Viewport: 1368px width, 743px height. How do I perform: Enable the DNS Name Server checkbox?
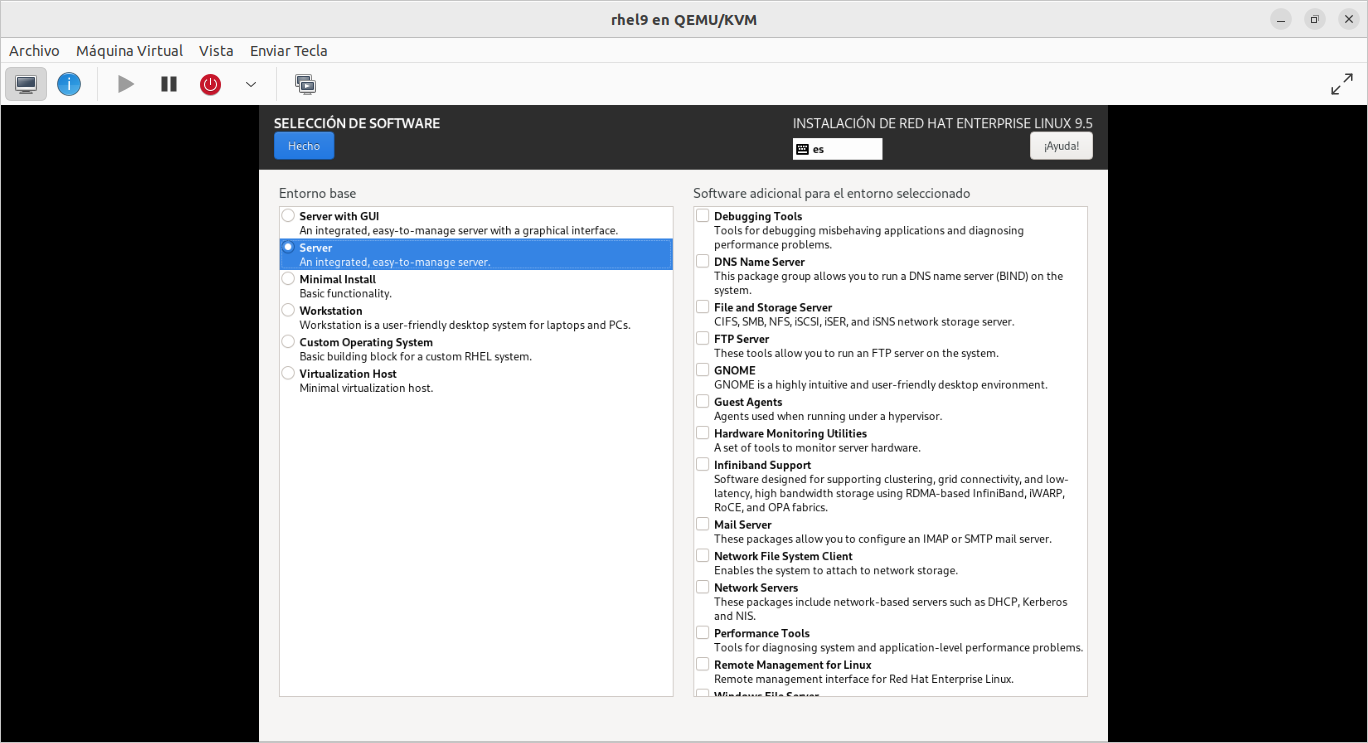[x=703, y=261]
